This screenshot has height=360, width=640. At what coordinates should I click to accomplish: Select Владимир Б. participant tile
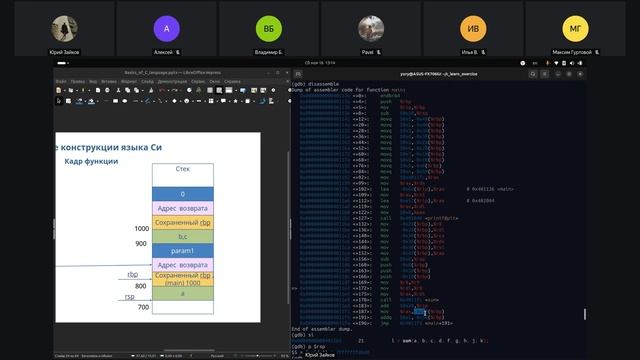(269, 29)
